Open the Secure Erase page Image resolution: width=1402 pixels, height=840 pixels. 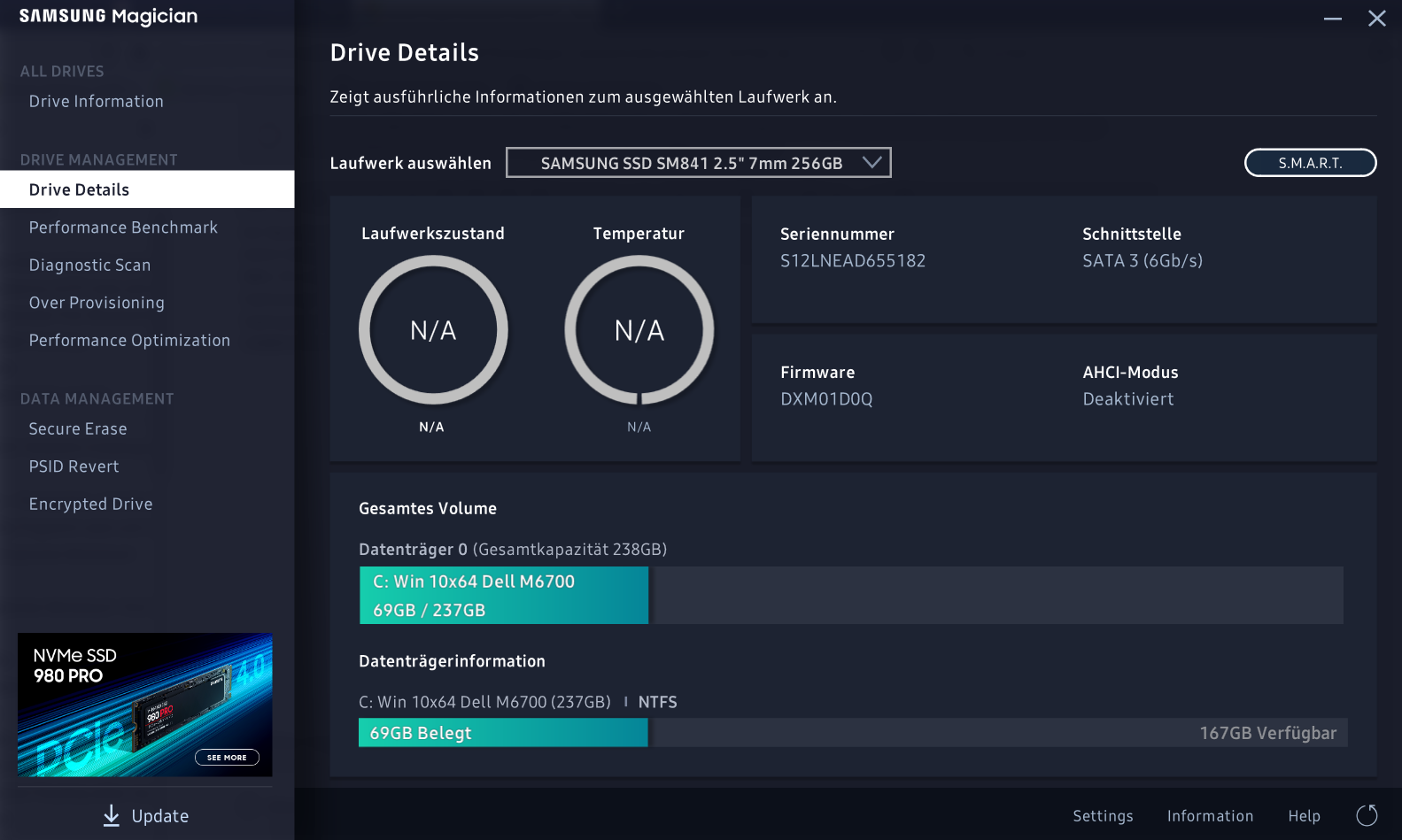pyautogui.click(x=78, y=429)
